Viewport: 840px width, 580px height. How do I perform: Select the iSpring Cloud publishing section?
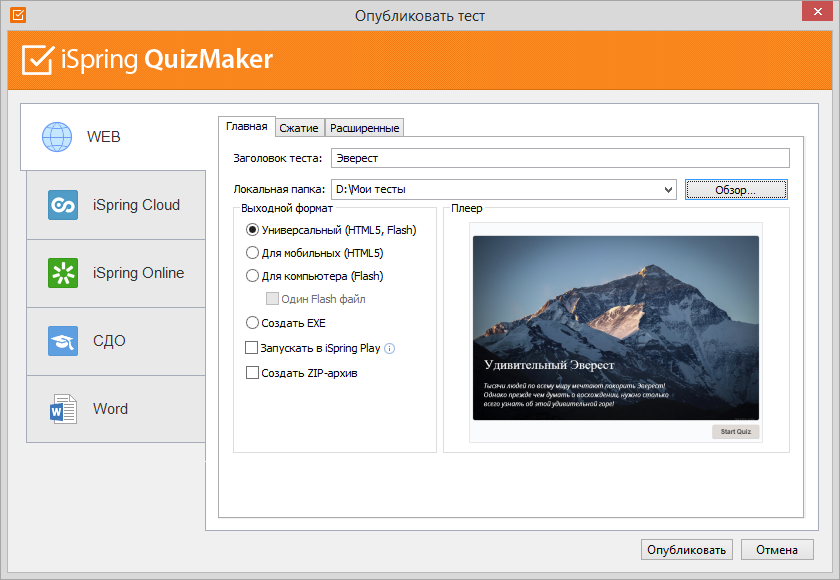click(116, 205)
